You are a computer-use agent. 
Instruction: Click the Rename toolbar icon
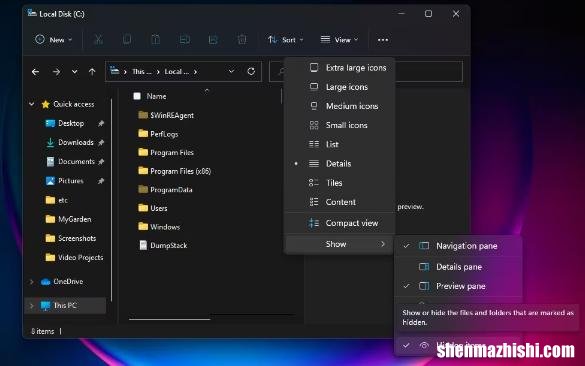[x=184, y=40]
